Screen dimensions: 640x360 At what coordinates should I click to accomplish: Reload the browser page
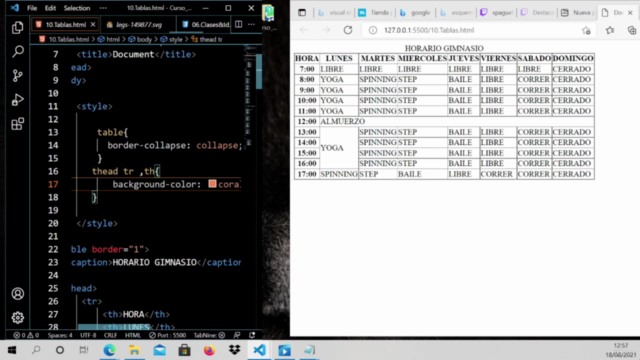click(348, 30)
